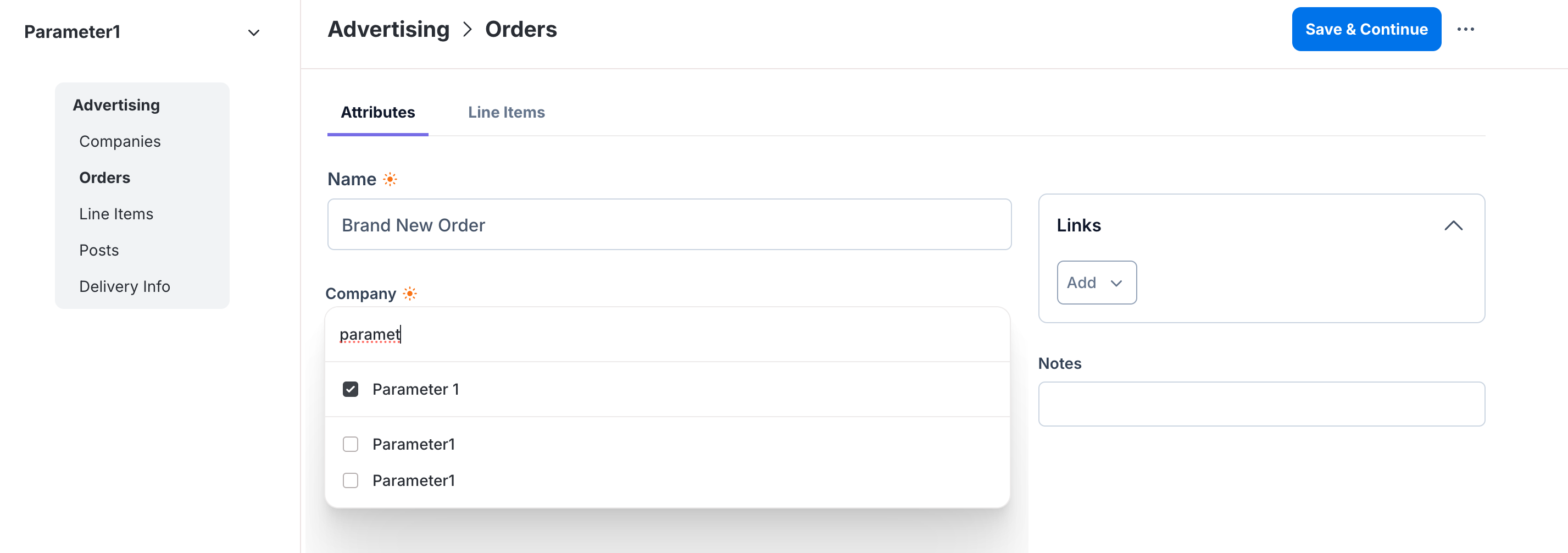Switch to the Line Items tab
This screenshot has height=553, width=1568.
click(506, 113)
